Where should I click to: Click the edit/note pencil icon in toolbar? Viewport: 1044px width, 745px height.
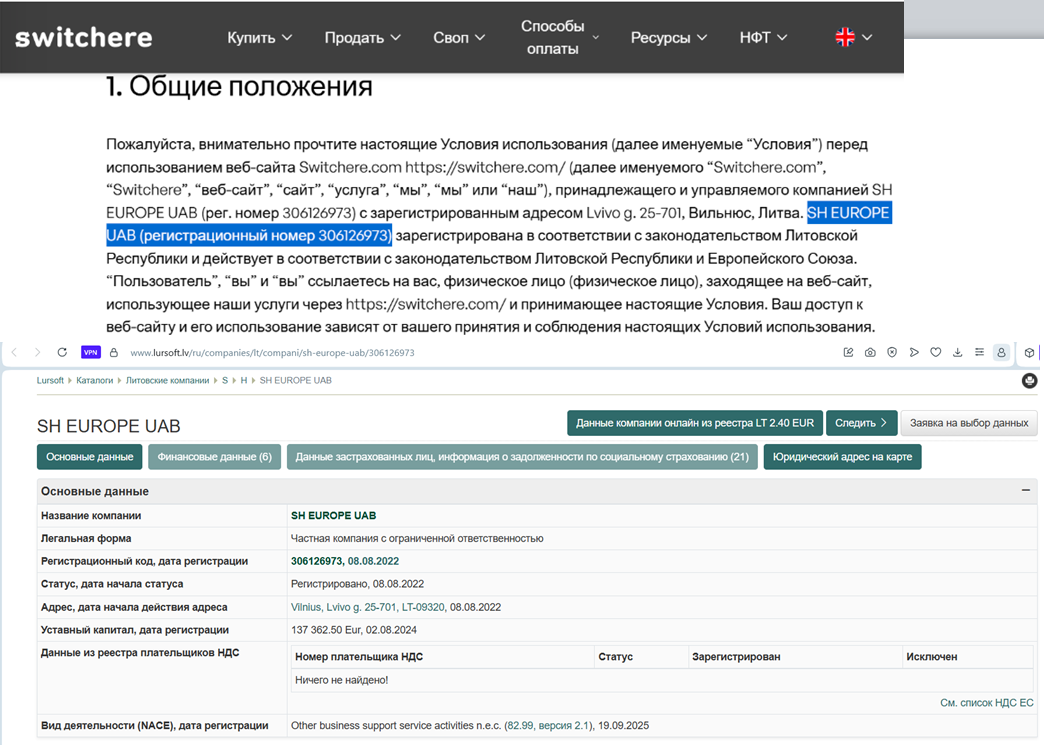point(848,352)
